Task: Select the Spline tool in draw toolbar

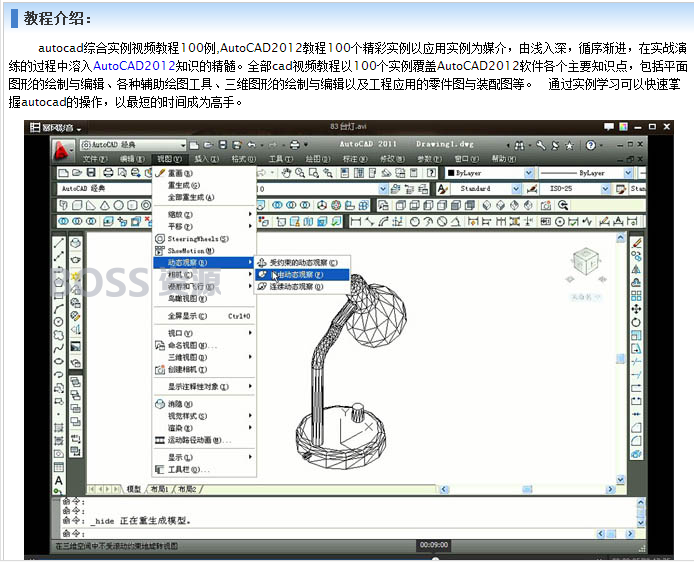Action: click(x=58, y=348)
